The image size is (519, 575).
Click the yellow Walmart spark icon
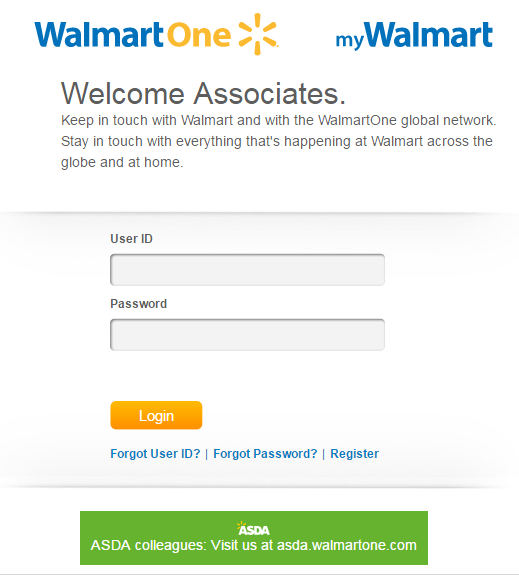(x=258, y=34)
